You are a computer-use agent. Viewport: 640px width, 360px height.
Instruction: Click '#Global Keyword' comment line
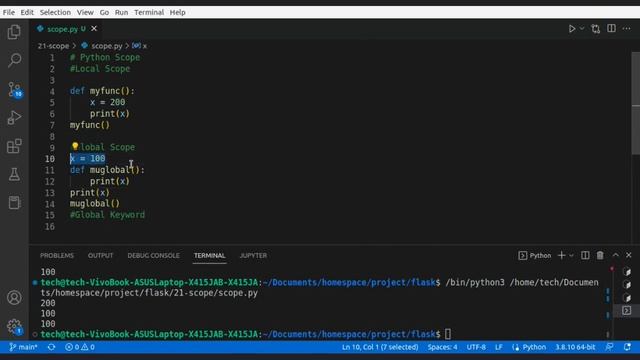[x=107, y=215]
